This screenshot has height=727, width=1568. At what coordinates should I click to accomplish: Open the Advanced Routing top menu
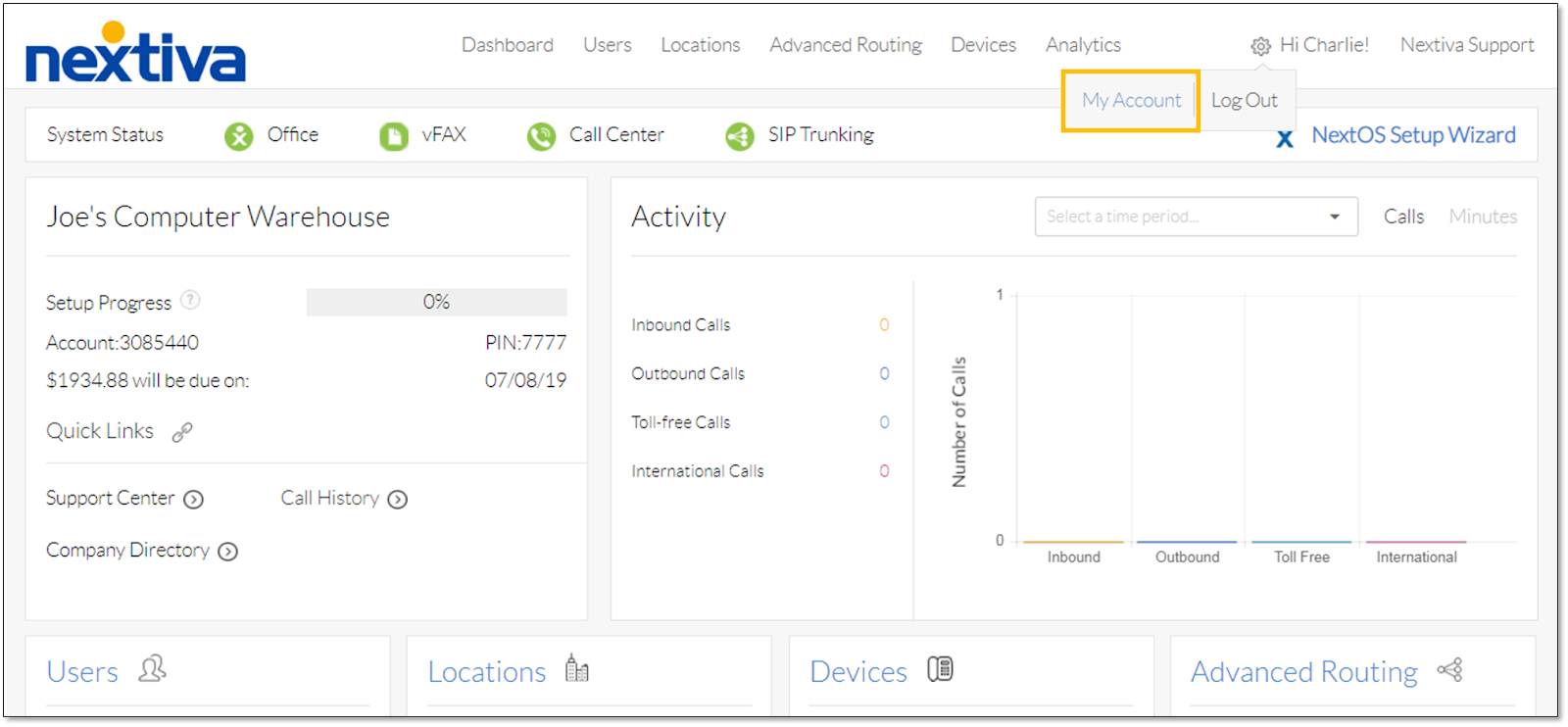846,45
